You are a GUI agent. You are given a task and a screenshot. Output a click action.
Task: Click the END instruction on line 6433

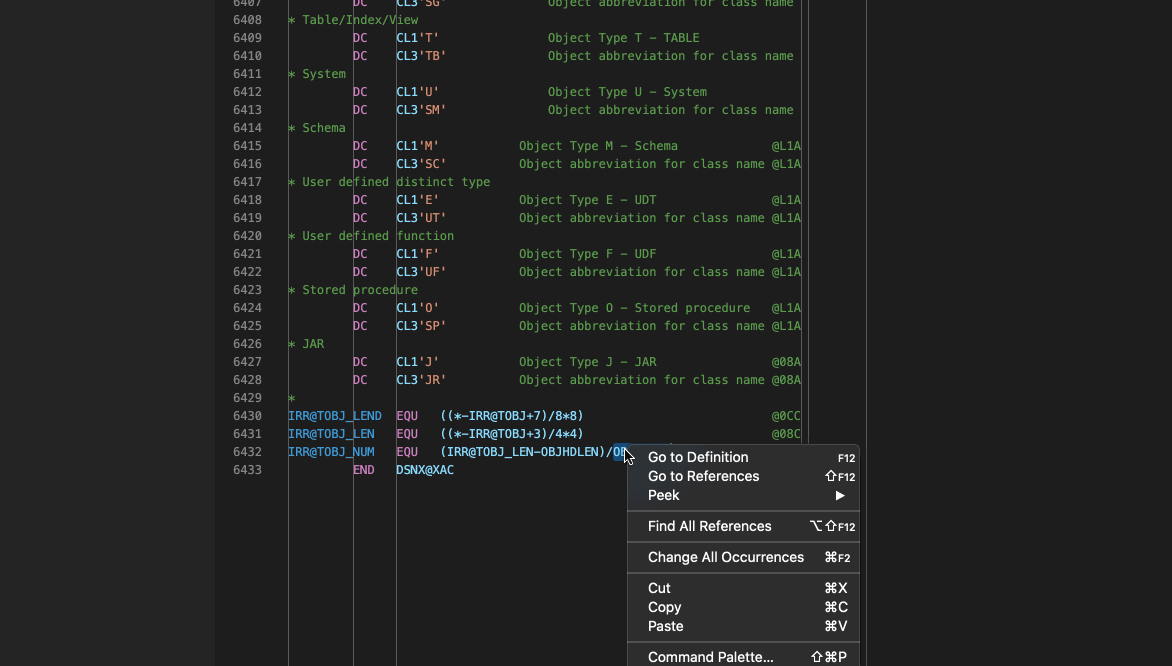[x=363, y=470]
